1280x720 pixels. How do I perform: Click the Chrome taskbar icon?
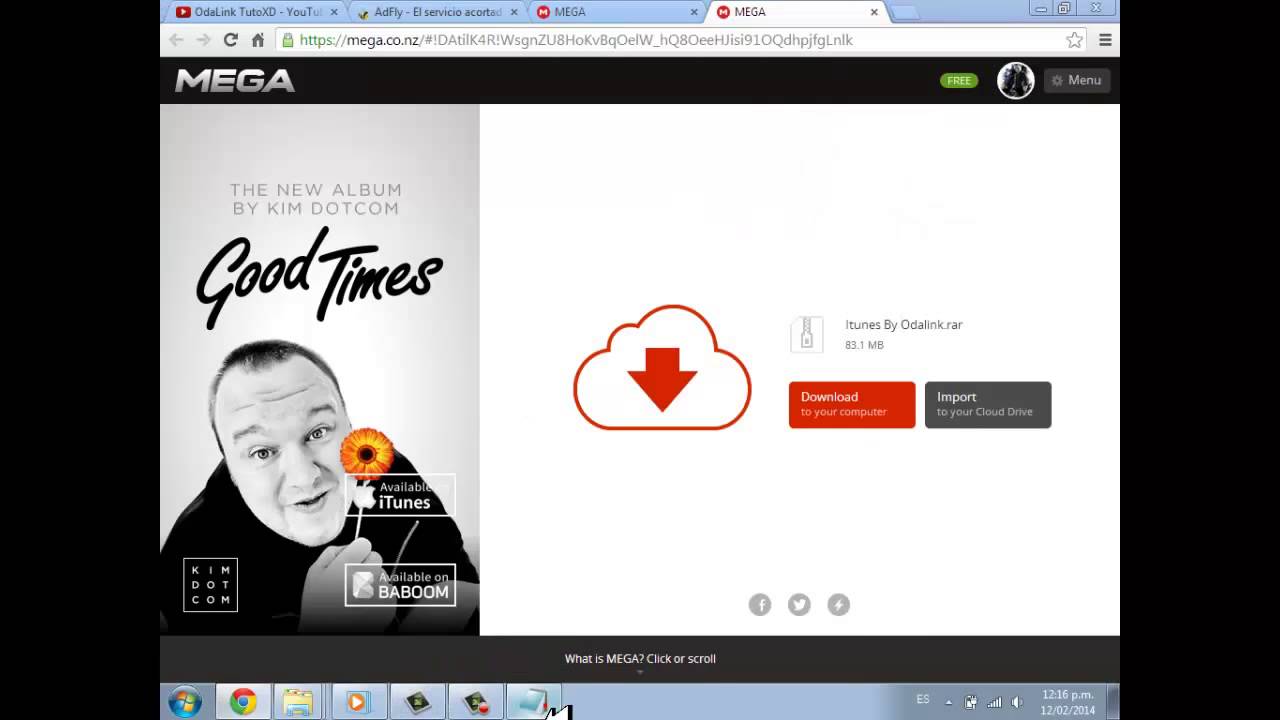pyautogui.click(x=243, y=702)
